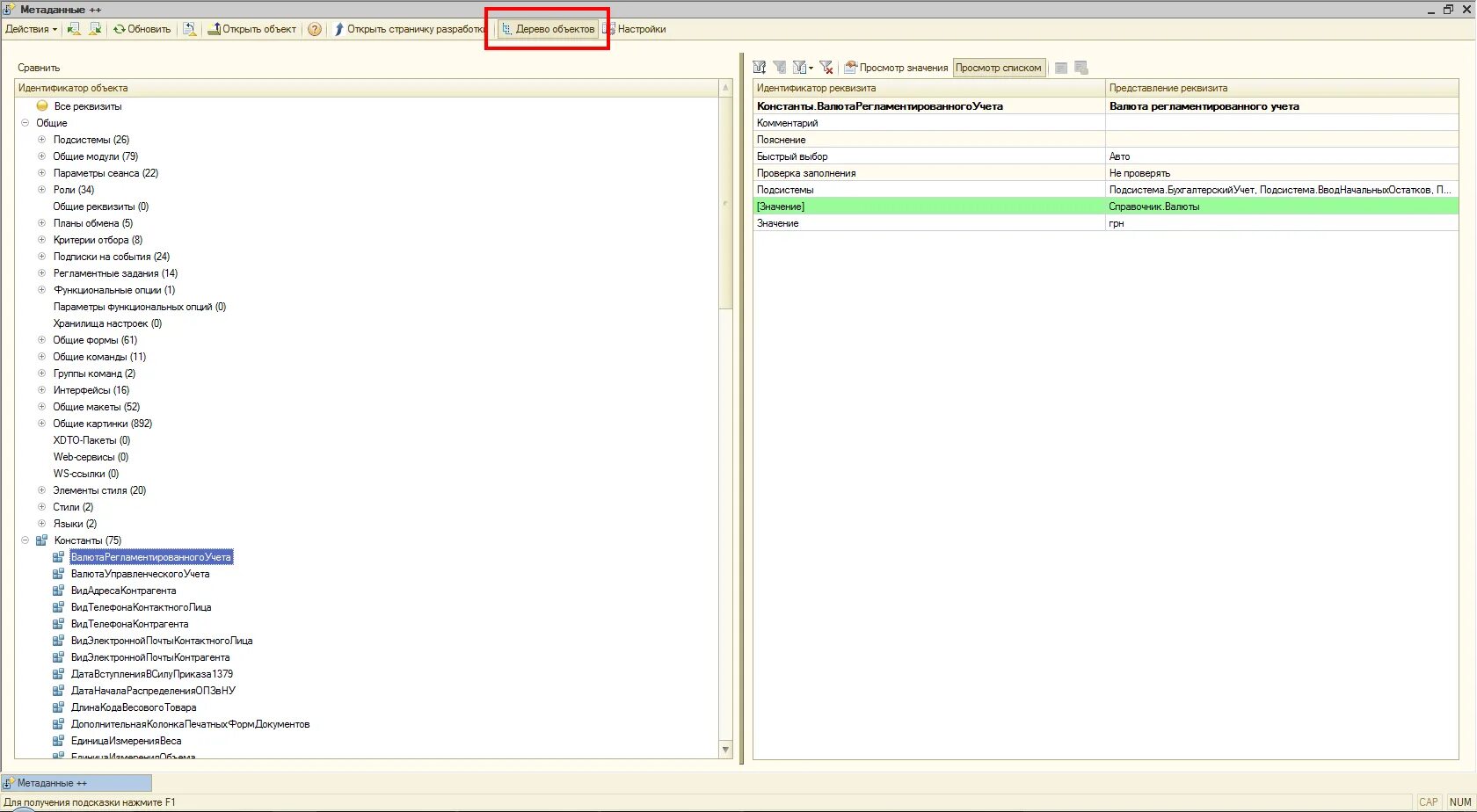Click the second tree-with-arrow icon before Обновить
This screenshot has height=812, width=1477.
coord(95,29)
